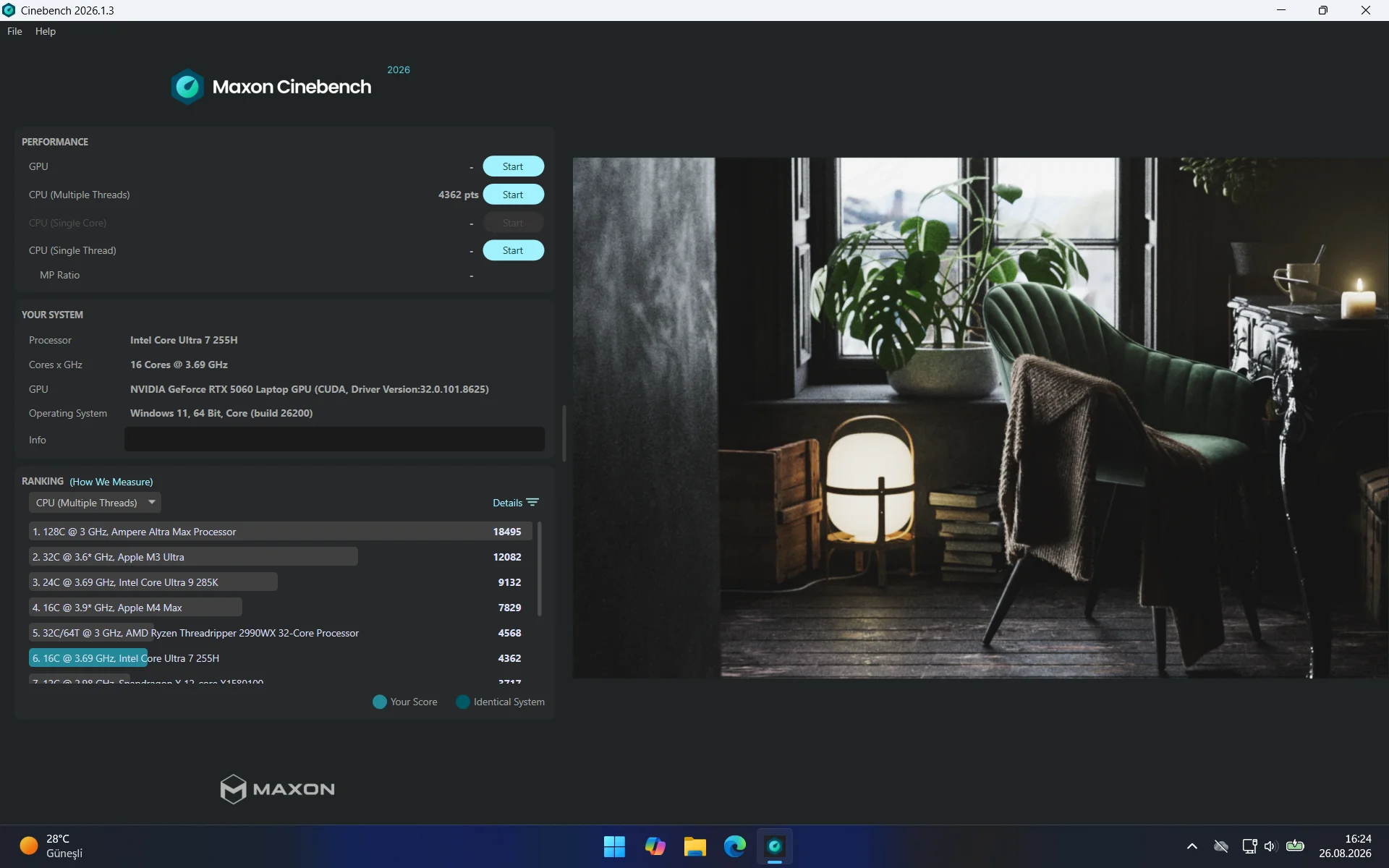Click the How We Measure link

[x=111, y=482]
